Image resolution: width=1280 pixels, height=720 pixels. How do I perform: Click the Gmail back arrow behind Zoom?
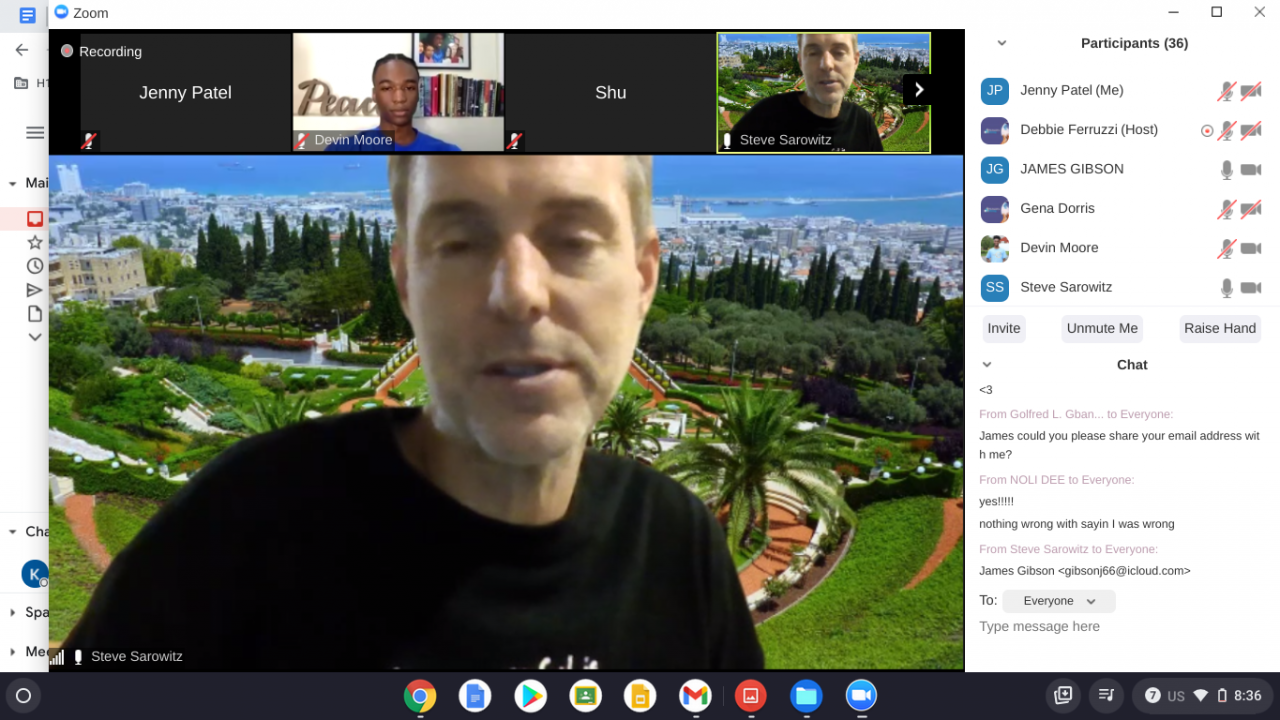tap(21, 49)
